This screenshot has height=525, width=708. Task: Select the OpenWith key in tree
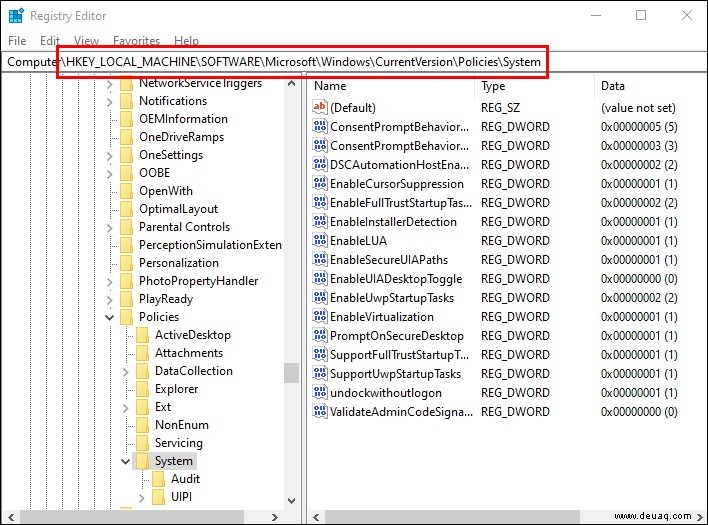[166, 191]
